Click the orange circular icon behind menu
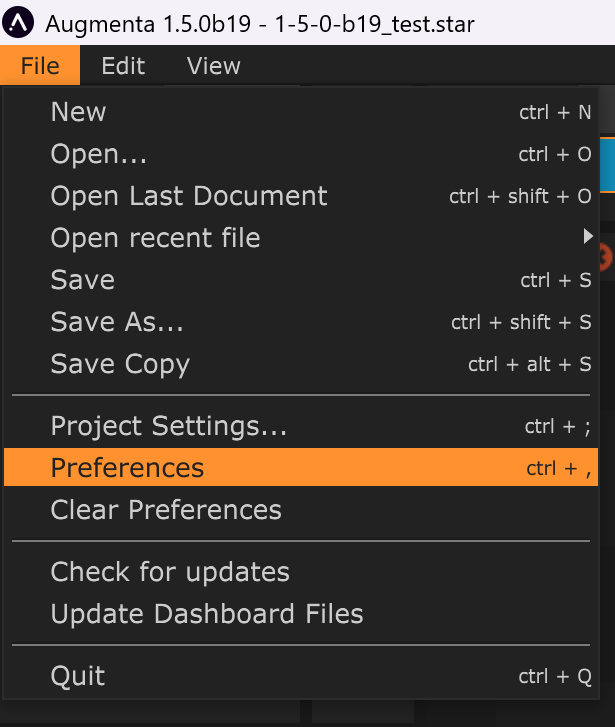615x727 pixels. 606,258
